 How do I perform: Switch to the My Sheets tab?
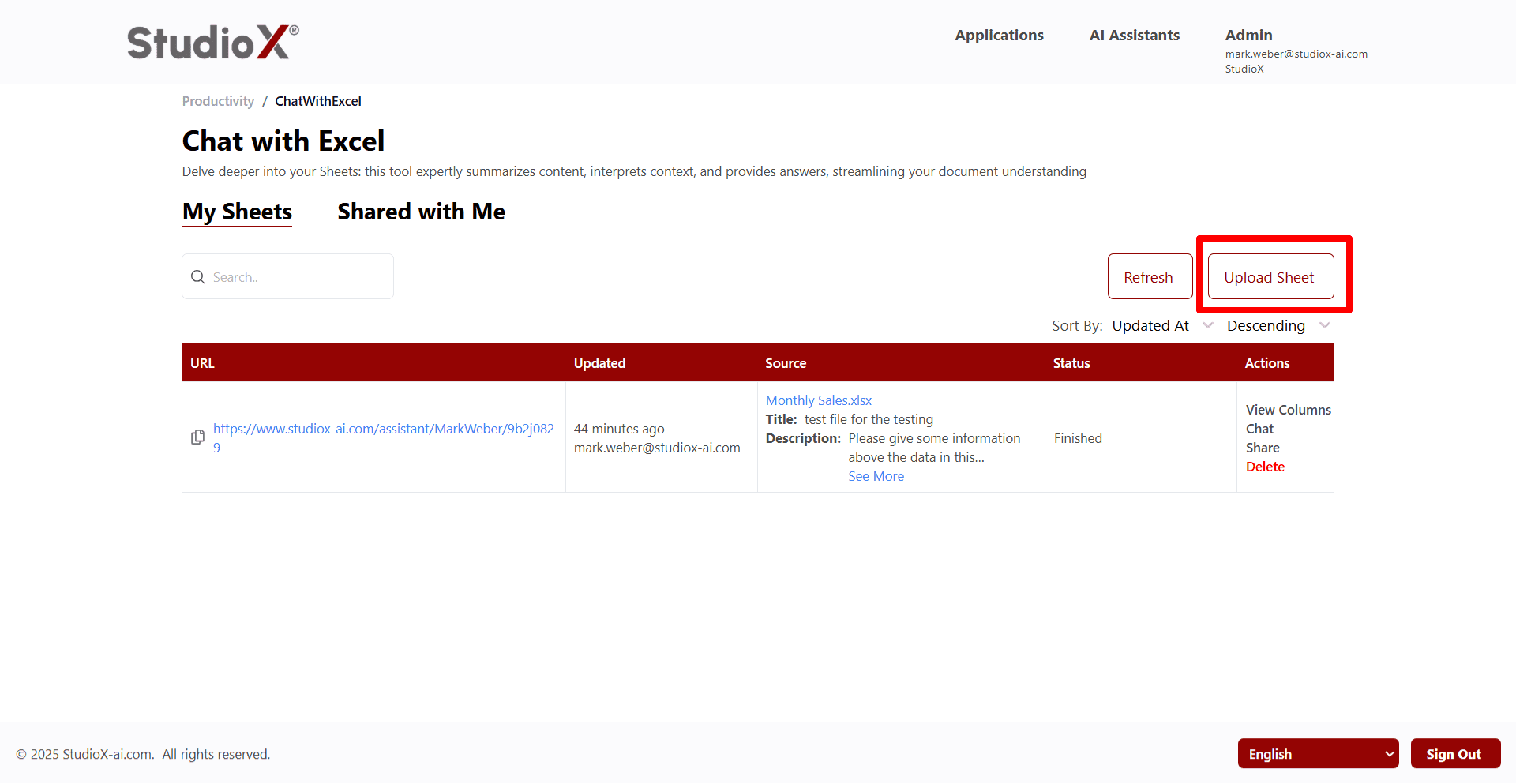click(x=237, y=212)
